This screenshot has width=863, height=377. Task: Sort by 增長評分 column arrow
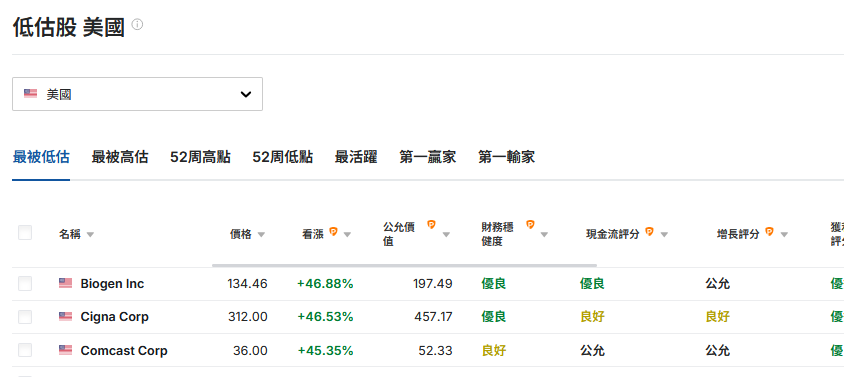[784, 235]
